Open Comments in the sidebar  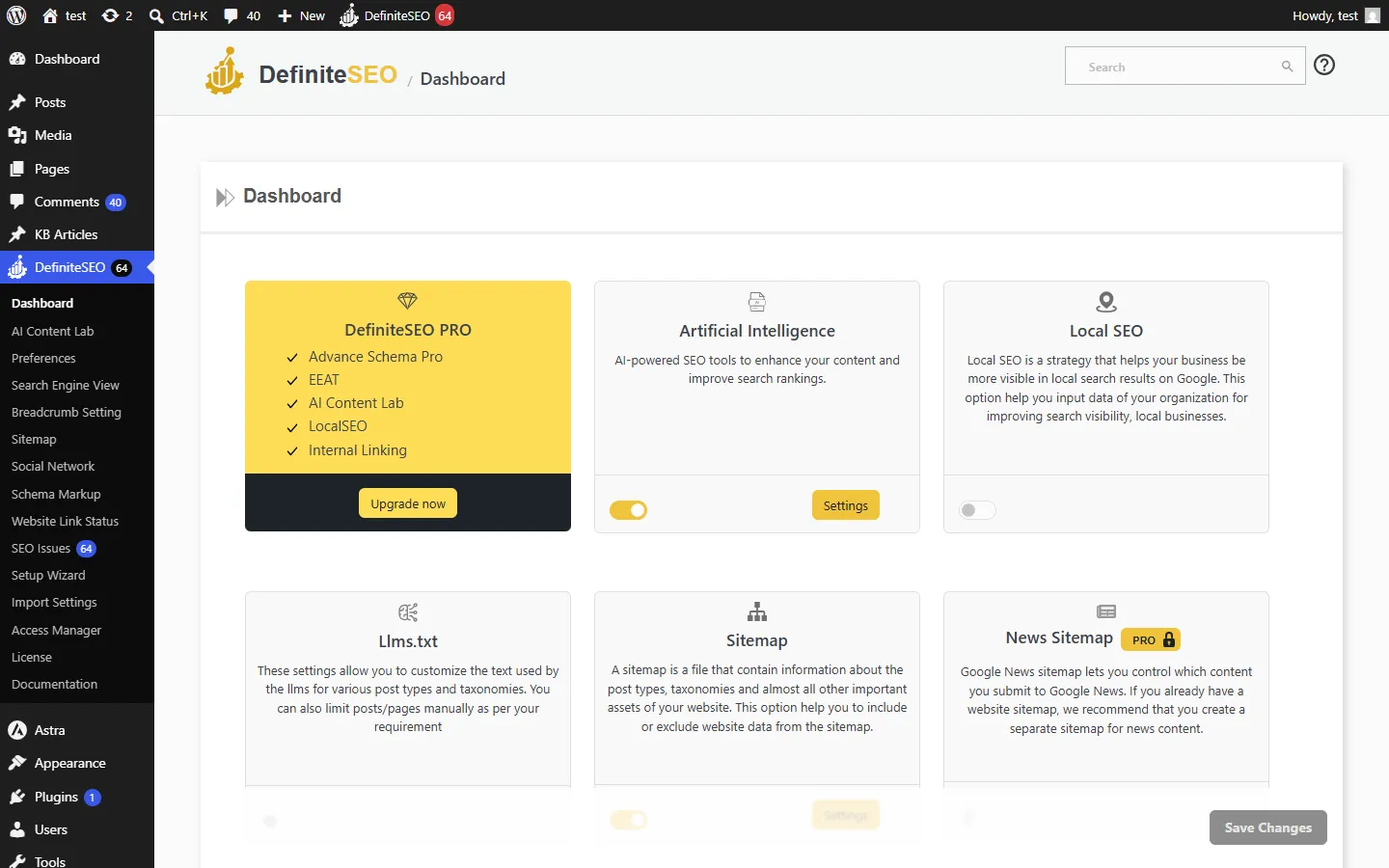(x=77, y=202)
